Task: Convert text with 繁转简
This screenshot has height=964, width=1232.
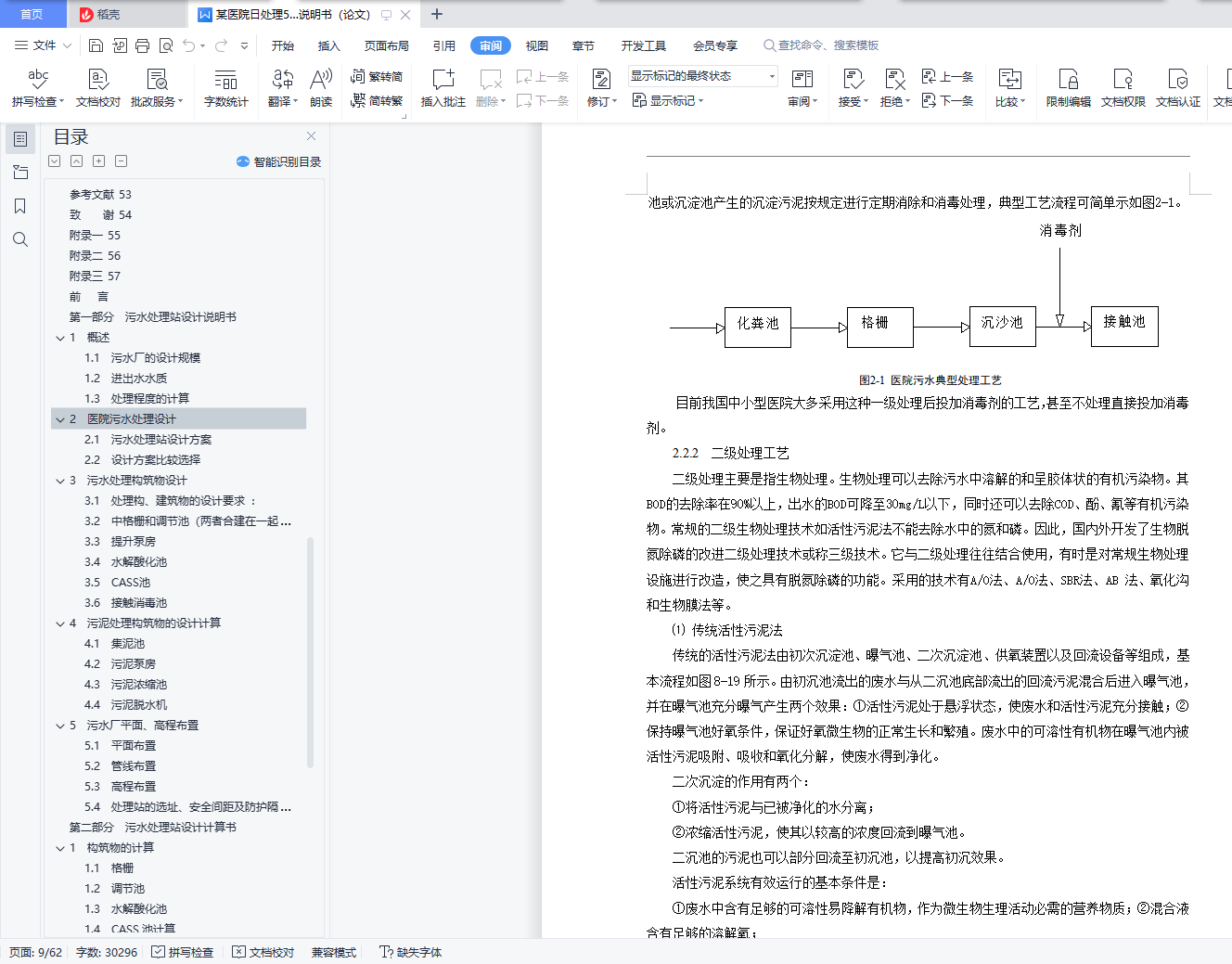Action: 377,76
